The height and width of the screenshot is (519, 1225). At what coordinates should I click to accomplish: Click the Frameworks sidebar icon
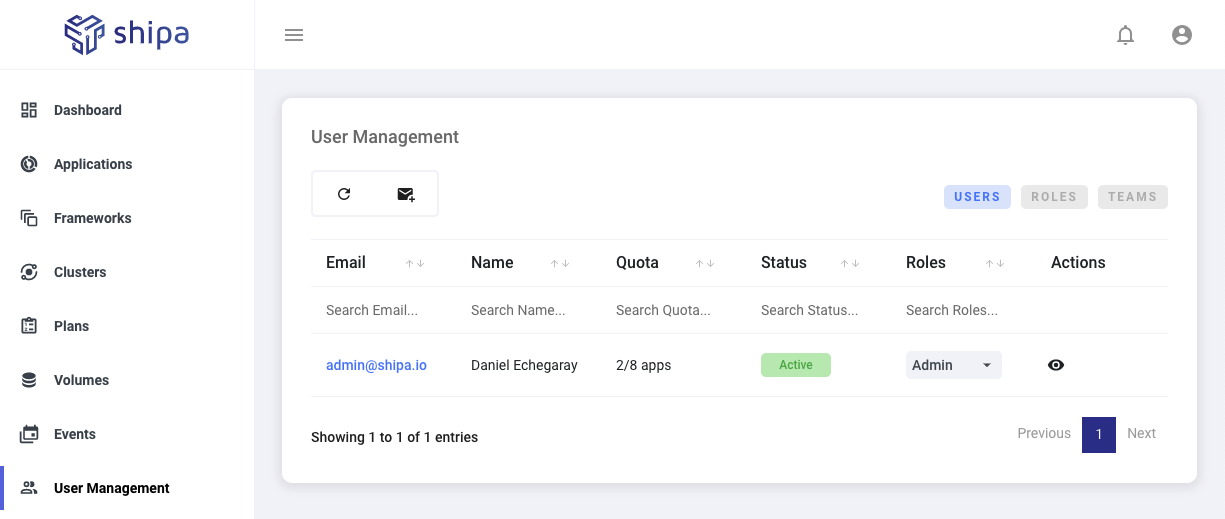[29, 218]
